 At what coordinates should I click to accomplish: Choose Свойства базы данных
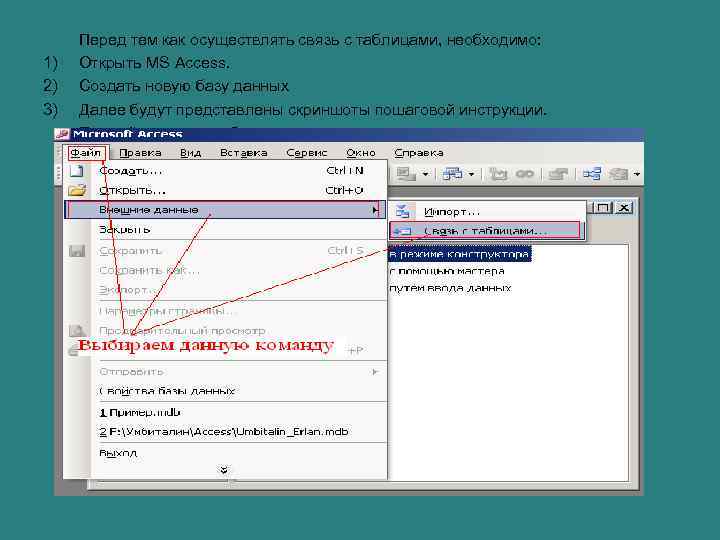(x=225, y=391)
